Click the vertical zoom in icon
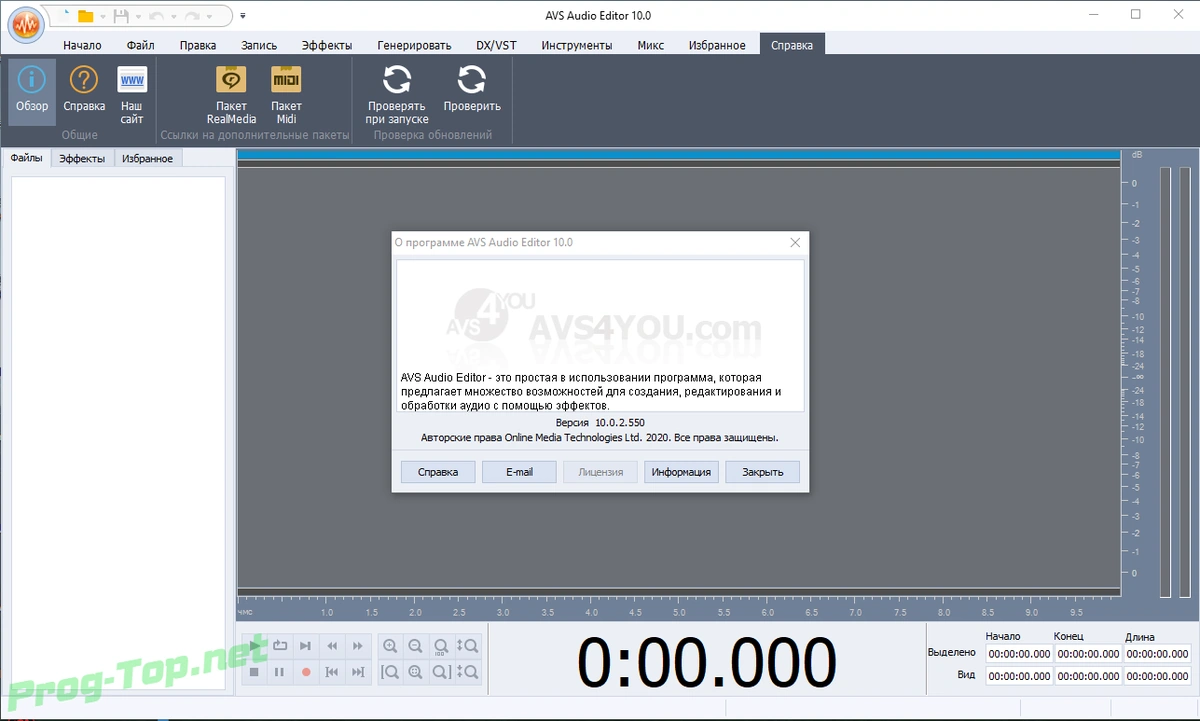Image resolution: width=1200 pixels, height=721 pixels. pyautogui.click(x=468, y=646)
